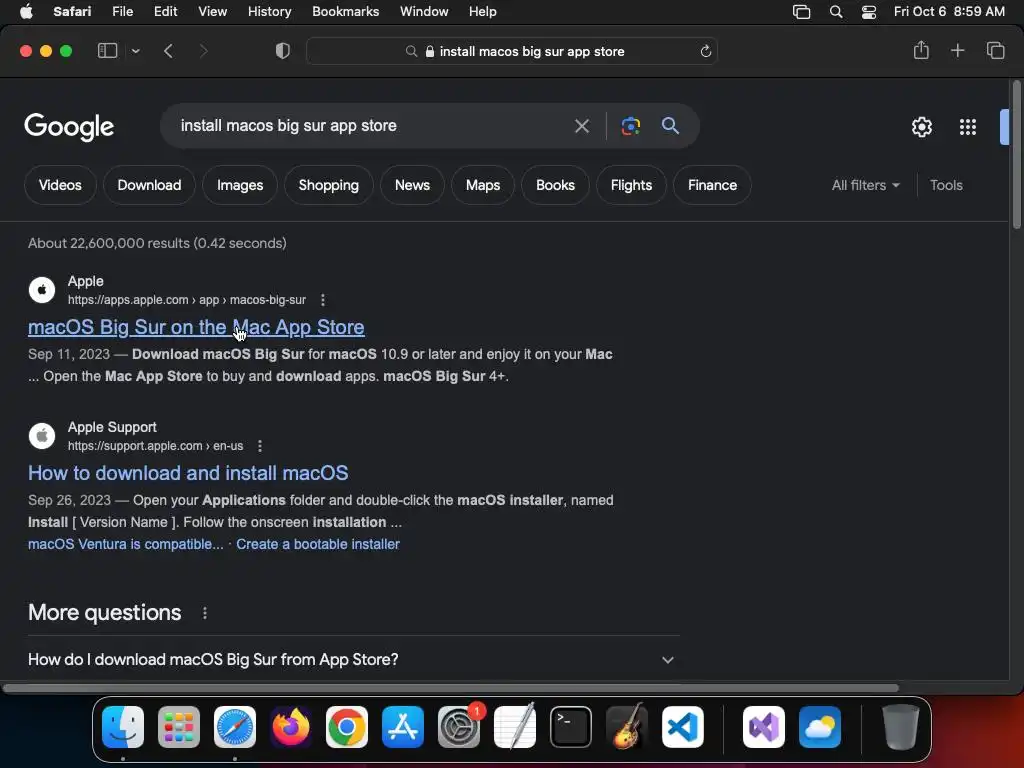This screenshot has height=768, width=1024.
Task: Open macOS Ventura is compatible sublink
Action: [125, 545]
